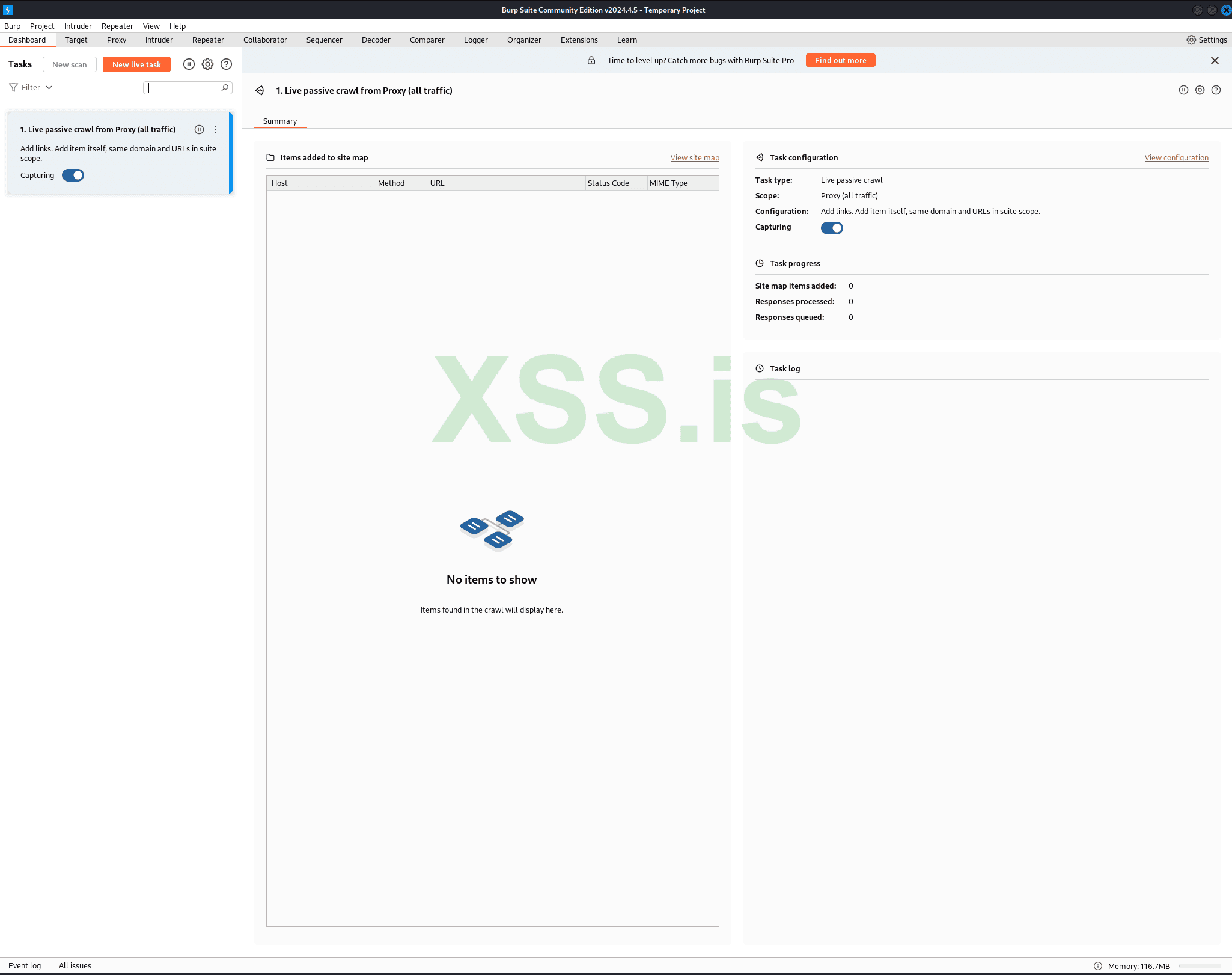Open three-dot menu on task card

pos(215,130)
